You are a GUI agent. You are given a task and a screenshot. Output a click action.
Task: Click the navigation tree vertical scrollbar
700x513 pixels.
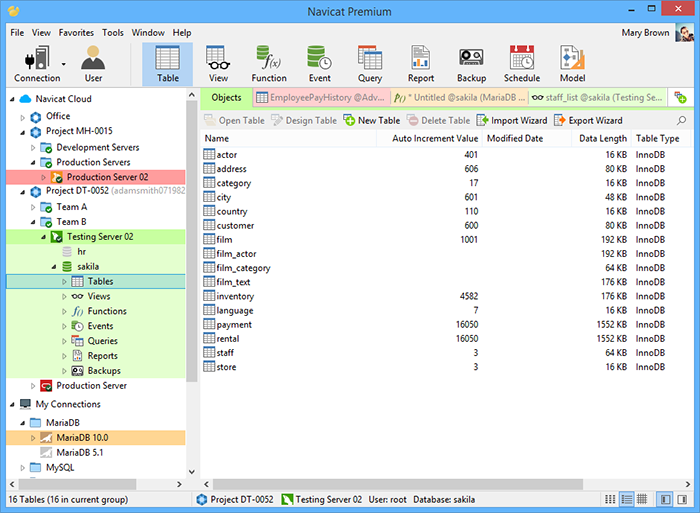[192, 241]
